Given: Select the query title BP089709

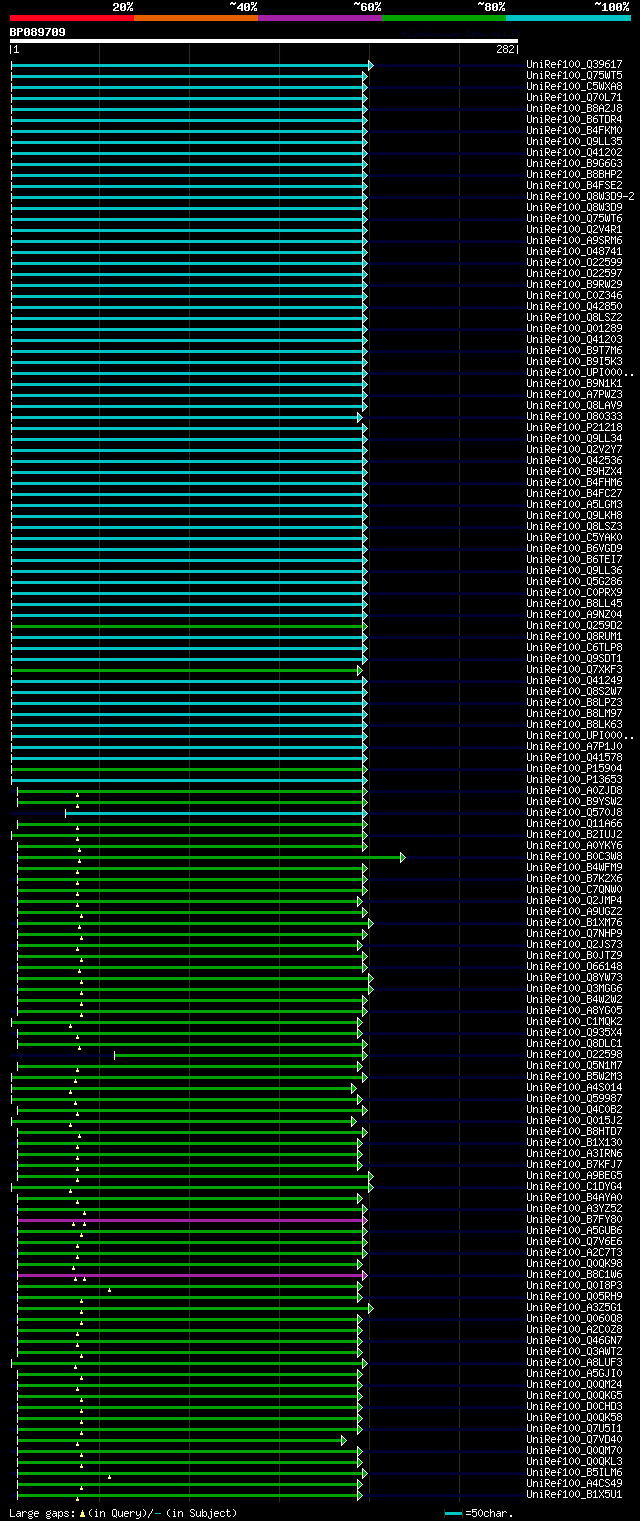Looking at the screenshot, I should tap(38, 32).
